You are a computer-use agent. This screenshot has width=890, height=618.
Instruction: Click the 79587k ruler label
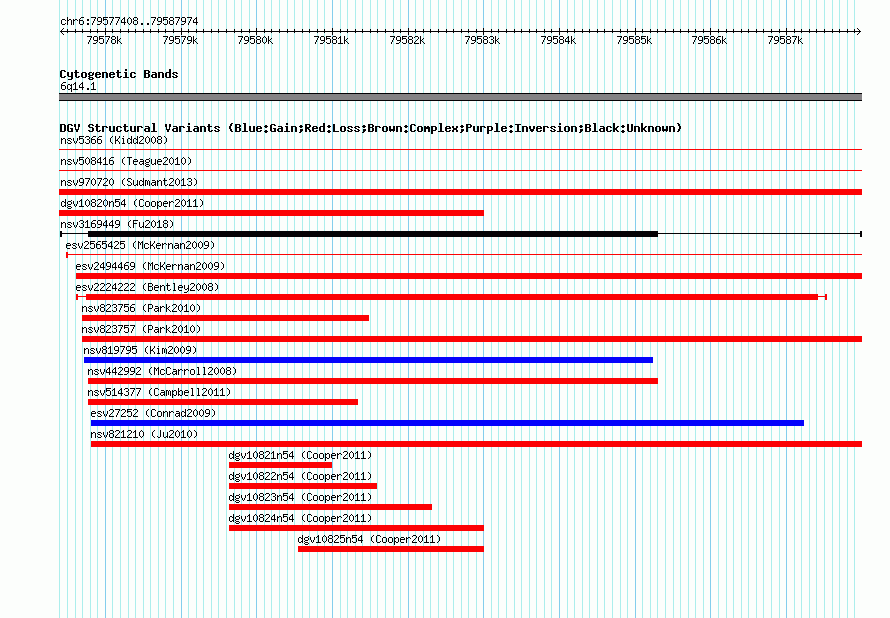pyautogui.click(x=785, y=40)
